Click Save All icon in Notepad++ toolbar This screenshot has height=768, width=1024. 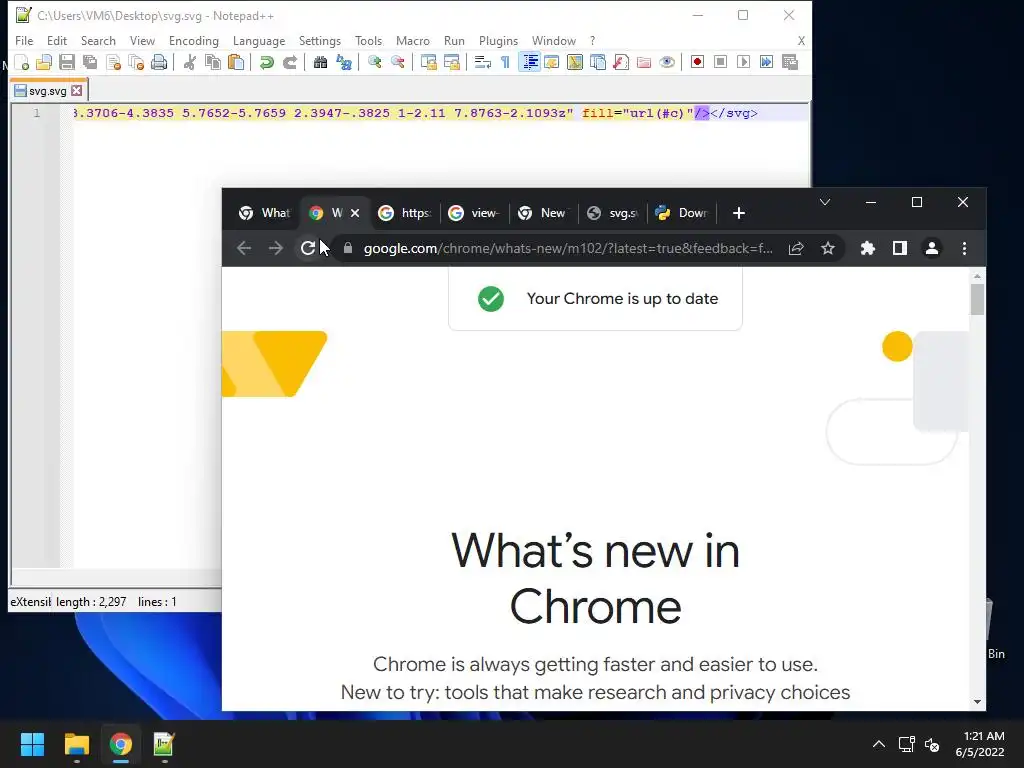90,62
